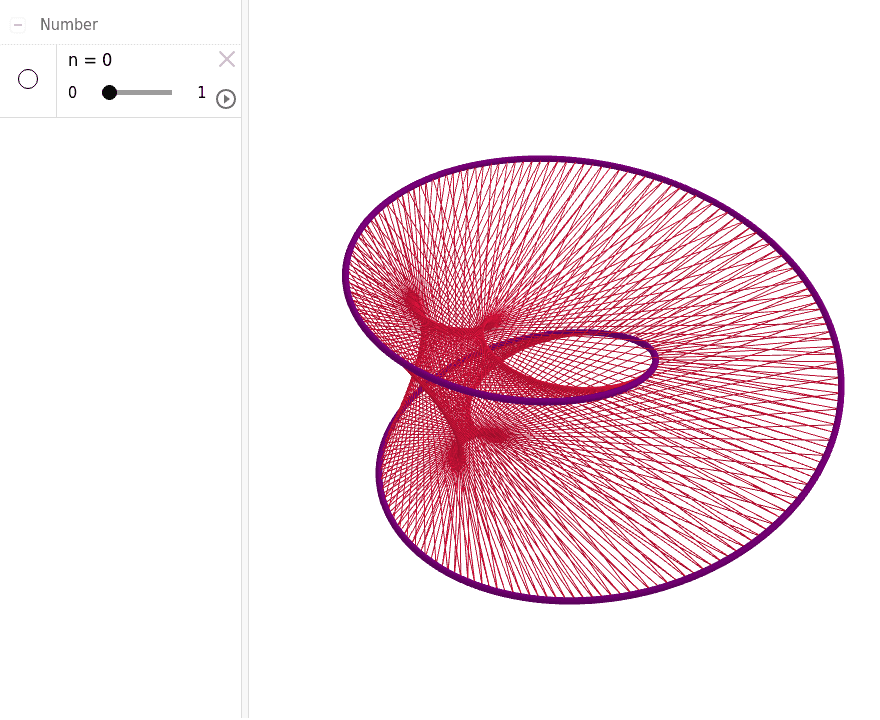Click the red chord lines inside the large lobe

[680, 470]
